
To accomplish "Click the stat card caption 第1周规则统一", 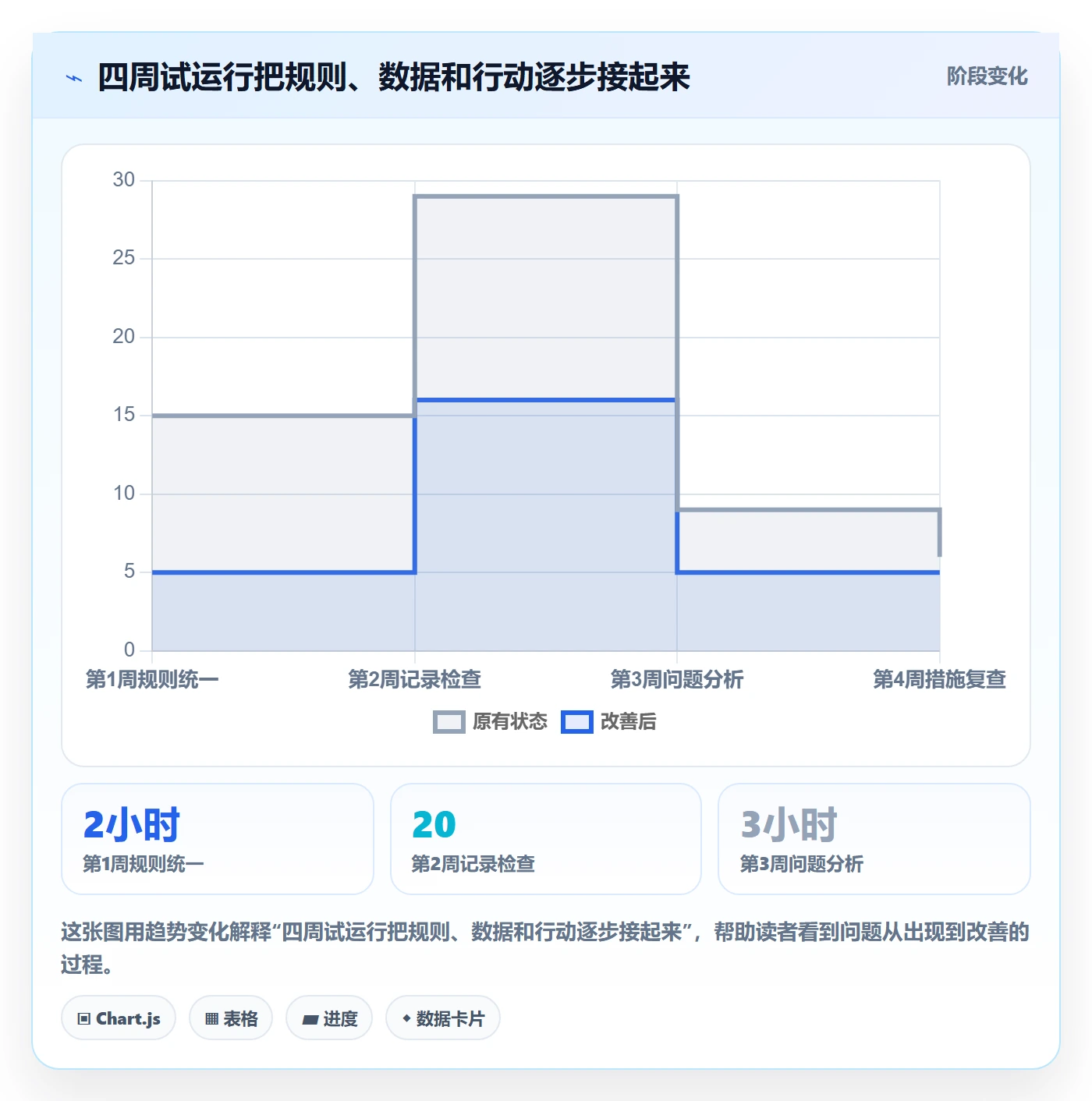I will pos(144,864).
